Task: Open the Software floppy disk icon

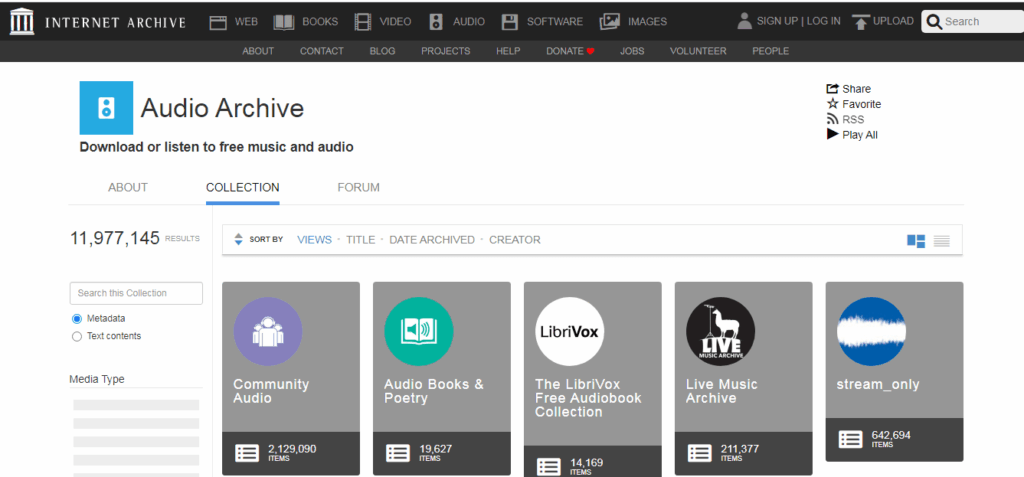Action: pyautogui.click(x=510, y=22)
